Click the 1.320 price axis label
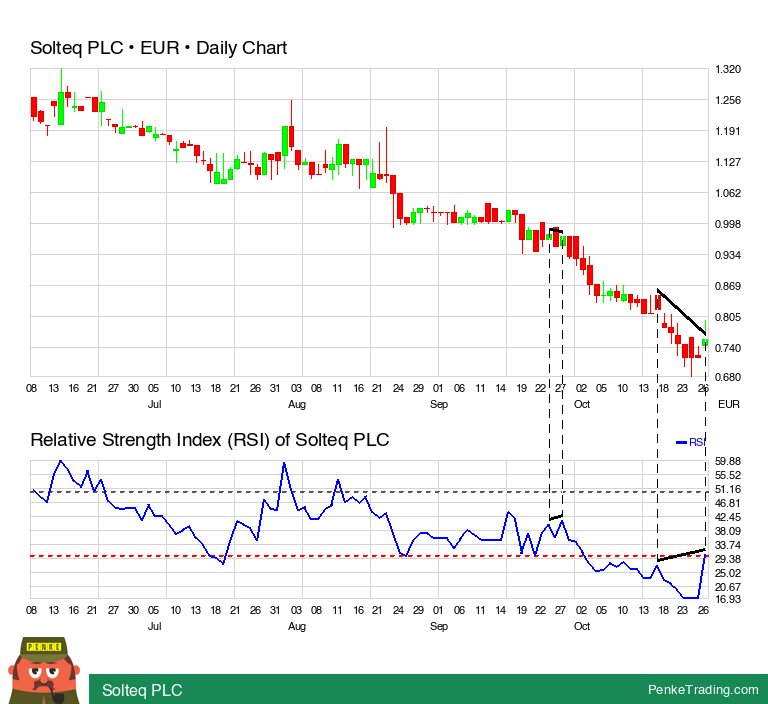 click(x=728, y=69)
